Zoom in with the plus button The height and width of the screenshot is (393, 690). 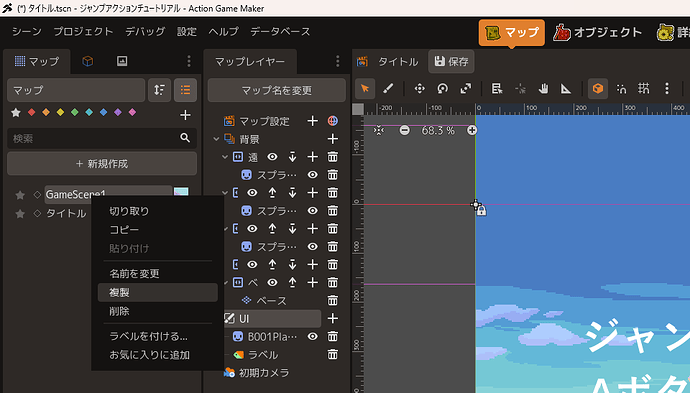point(472,130)
